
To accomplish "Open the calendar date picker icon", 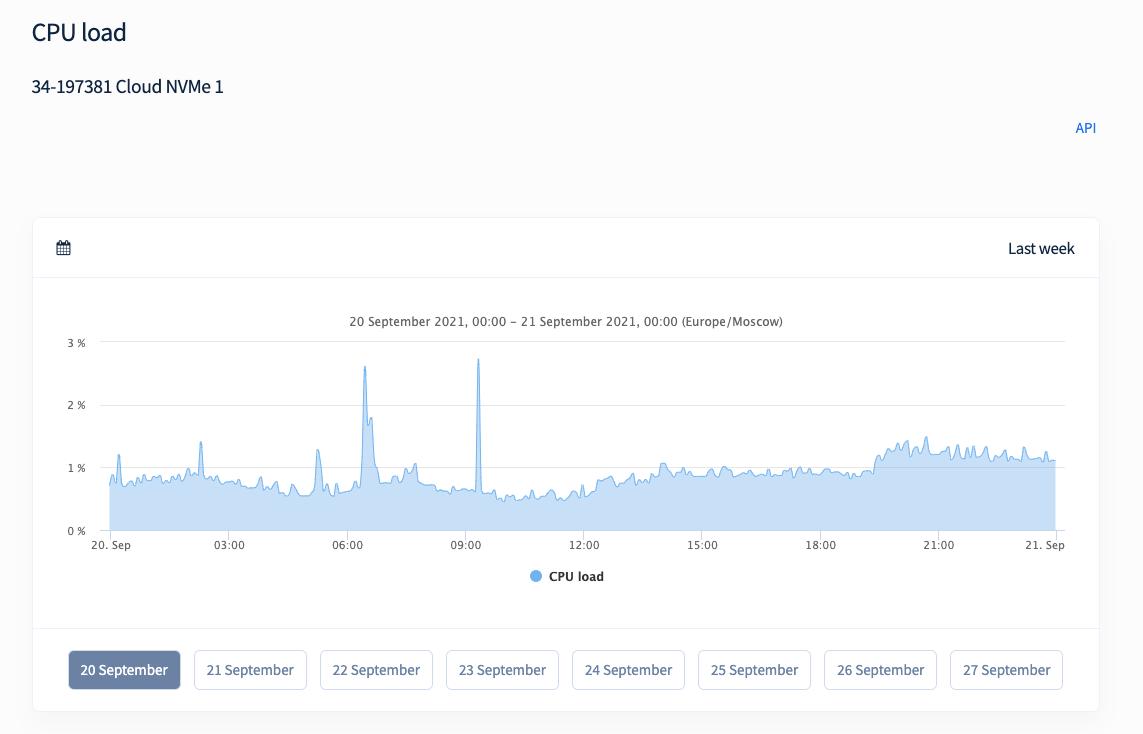I will click(63, 248).
